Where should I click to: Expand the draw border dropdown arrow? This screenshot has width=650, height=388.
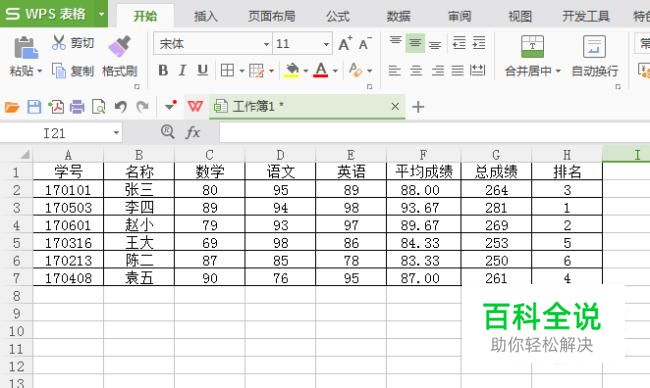pos(272,71)
